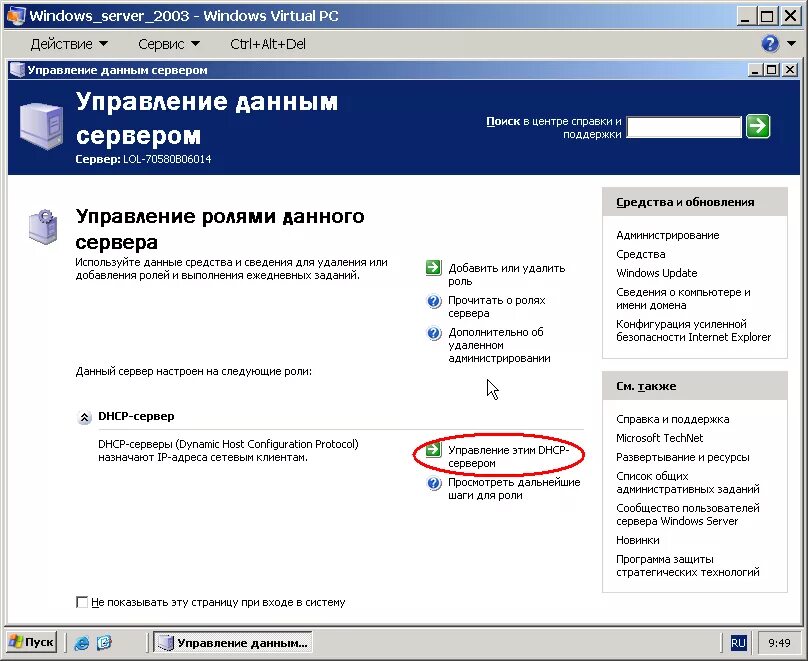Image resolution: width=808 pixels, height=661 pixels.
Task: Collapse the DHCP-сервер role section
Action: point(84,417)
